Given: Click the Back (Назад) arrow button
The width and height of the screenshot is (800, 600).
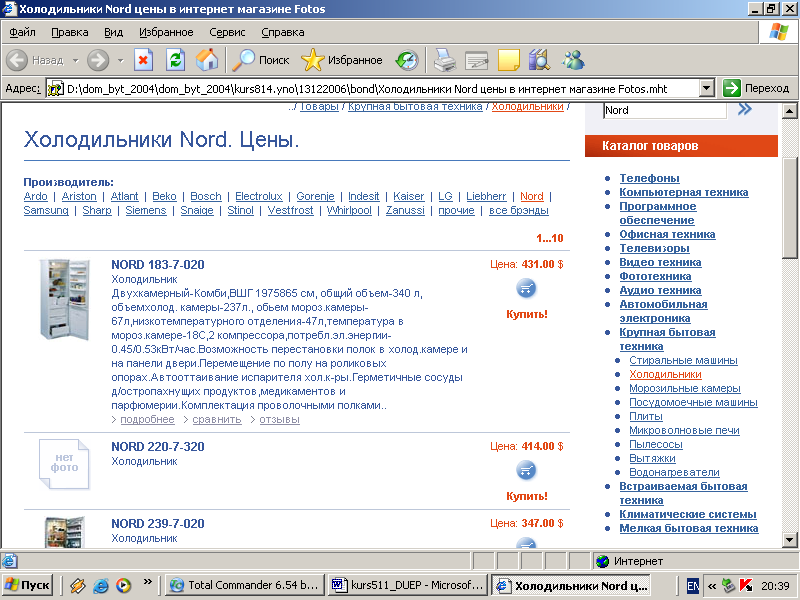Looking at the screenshot, I should pyautogui.click(x=17, y=60).
